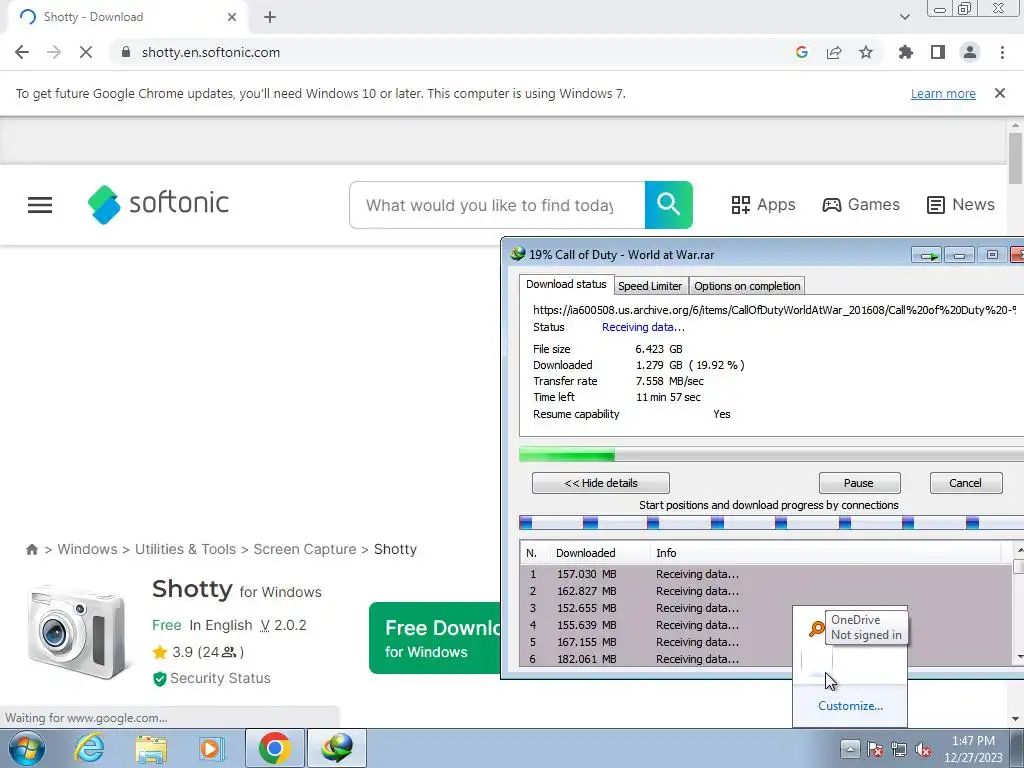1024x768 pixels.
Task: Click IDM window green arrow button
Action: [927, 255]
